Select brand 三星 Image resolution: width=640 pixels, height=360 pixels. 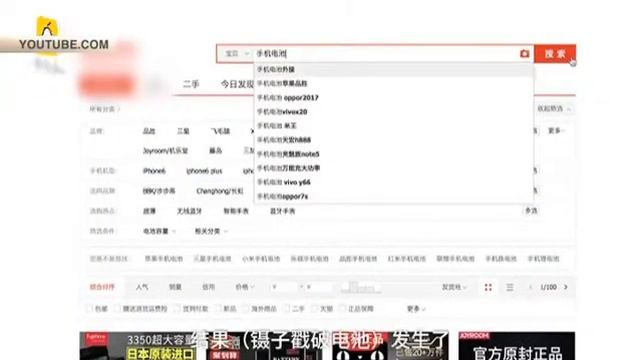[x=183, y=131]
